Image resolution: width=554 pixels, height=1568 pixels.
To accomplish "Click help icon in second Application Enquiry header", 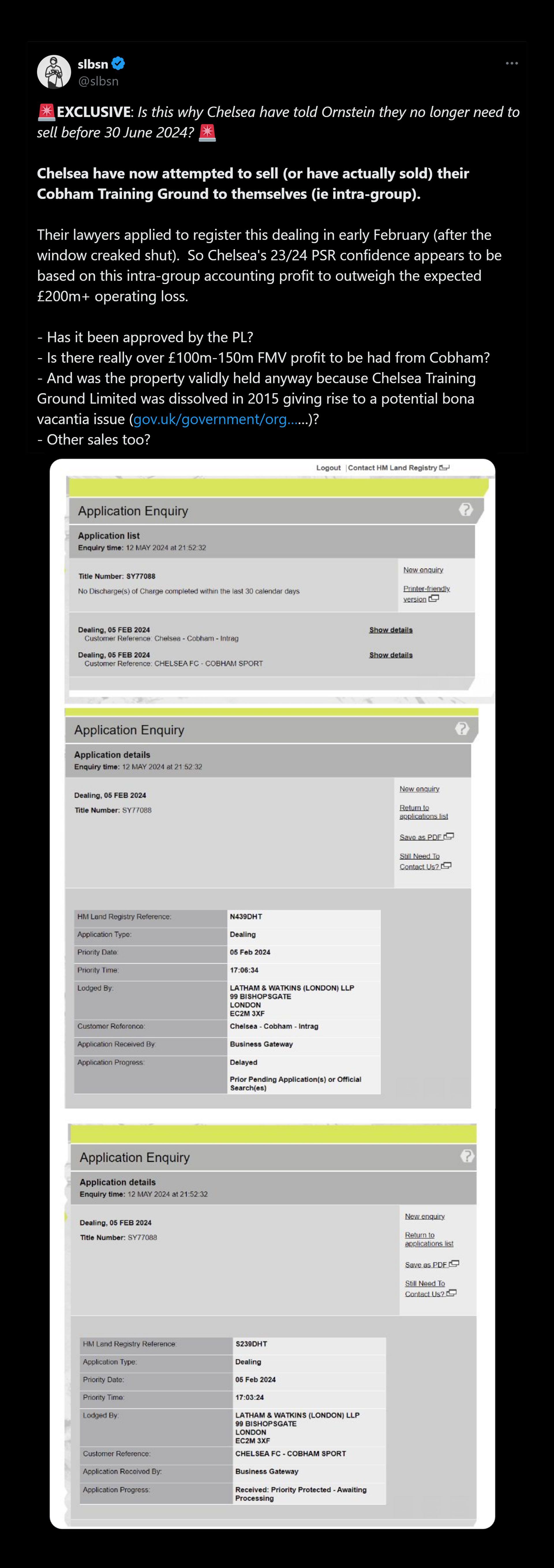I will point(462,729).
